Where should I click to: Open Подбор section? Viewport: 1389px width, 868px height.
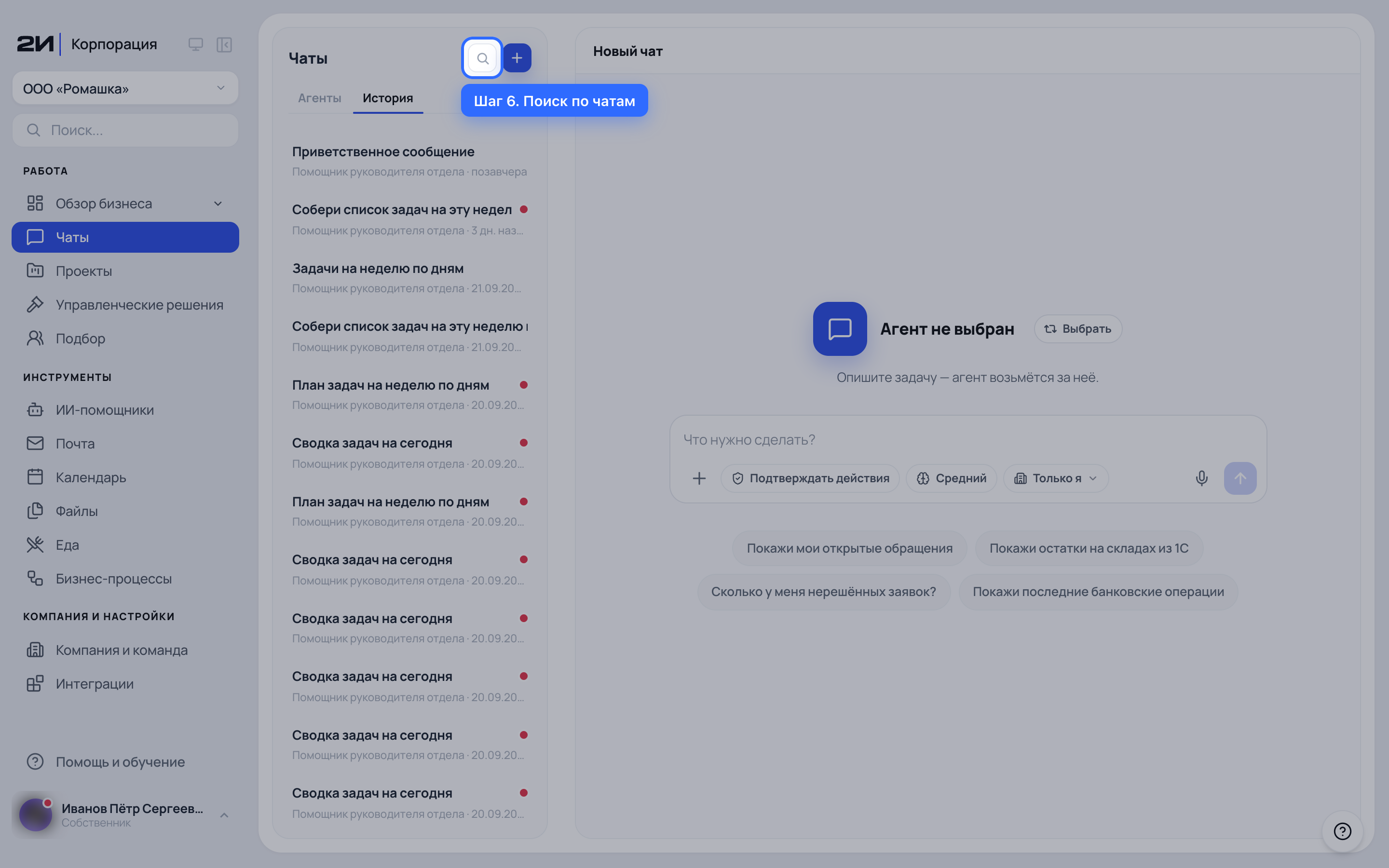coord(125,339)
